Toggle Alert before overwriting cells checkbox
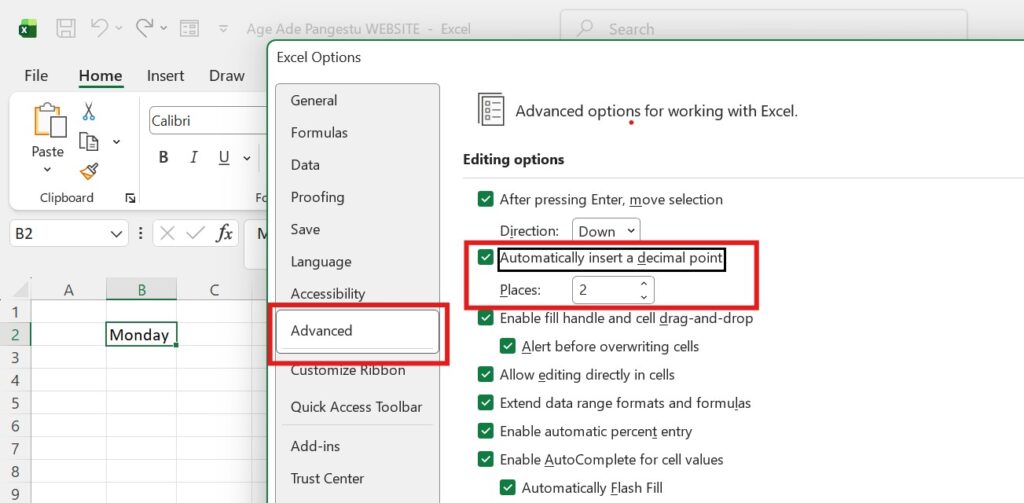 point(507,346)
